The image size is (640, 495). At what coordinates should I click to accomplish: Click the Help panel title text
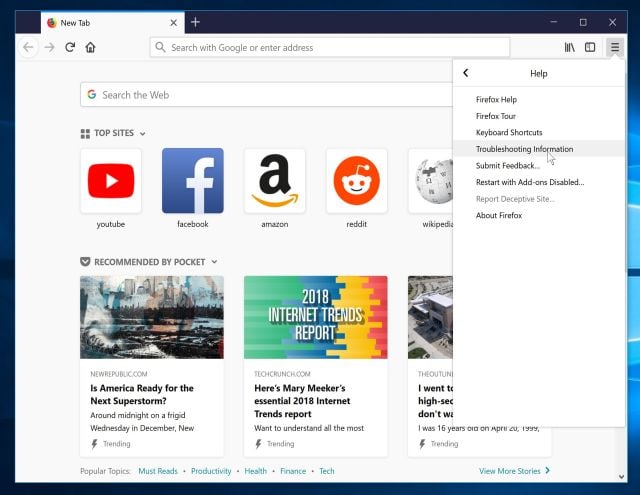pos(539,73)
